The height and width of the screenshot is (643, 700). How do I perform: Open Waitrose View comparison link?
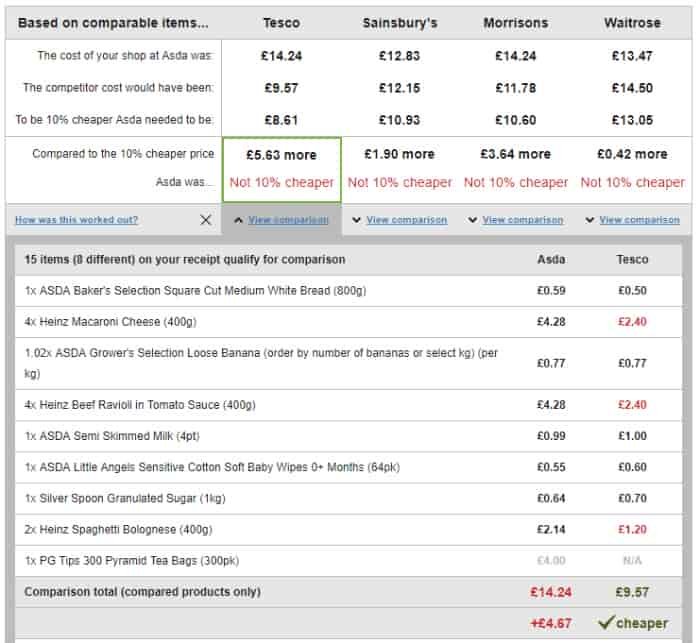639,220
